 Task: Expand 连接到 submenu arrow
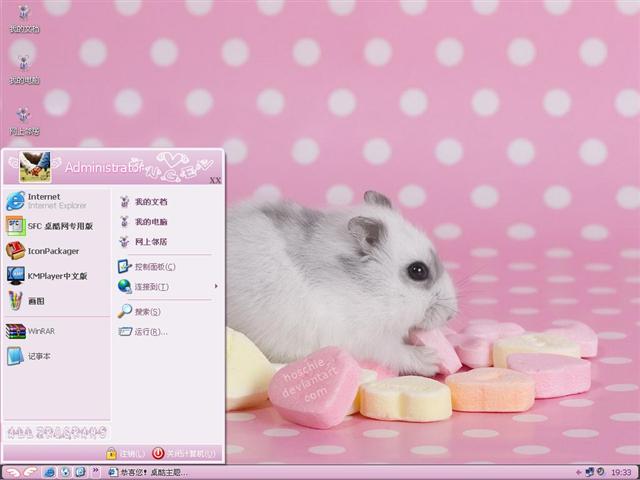click(215, 287)
